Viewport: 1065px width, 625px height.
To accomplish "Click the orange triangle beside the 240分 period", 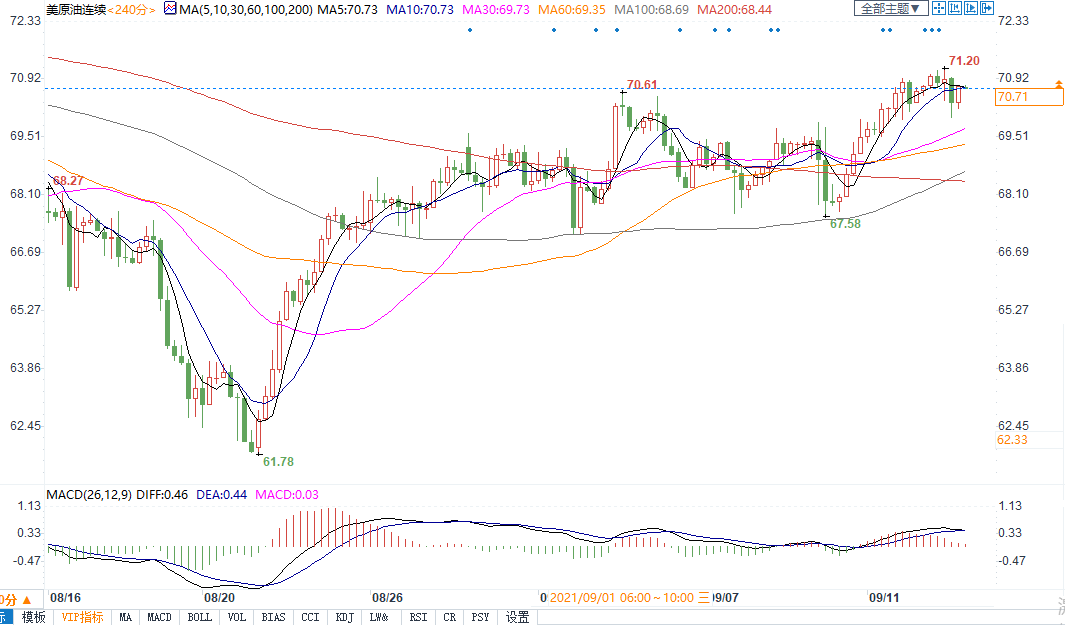I will point(154,9).
